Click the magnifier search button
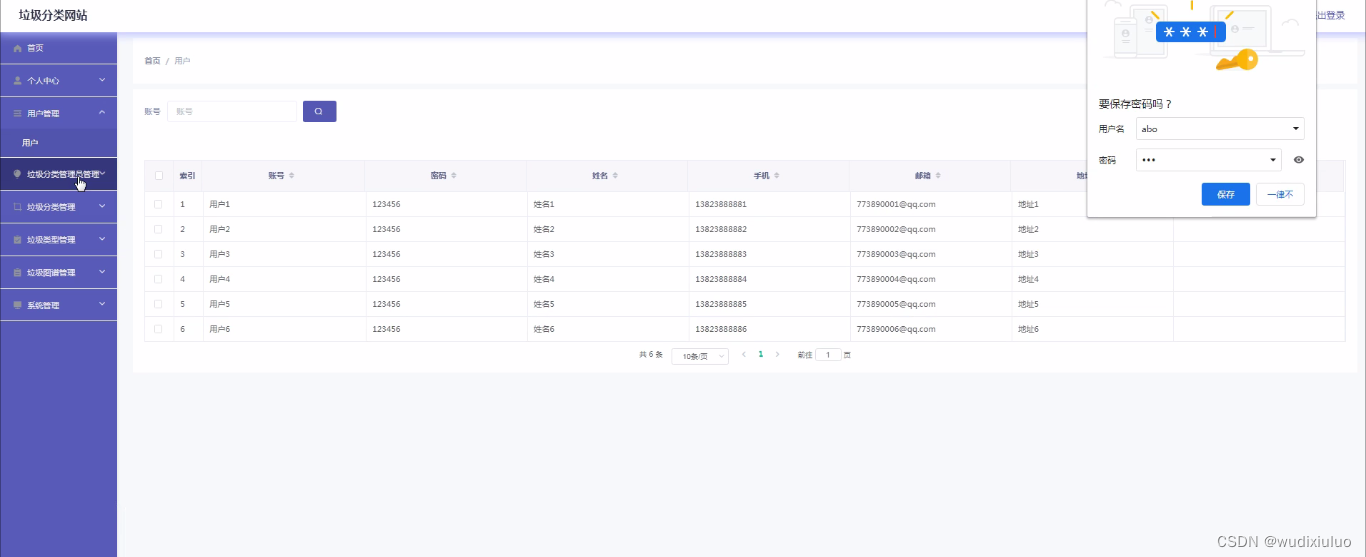Image resolution: width=1366 pixels, height=557 pixels. coord(319,112)
